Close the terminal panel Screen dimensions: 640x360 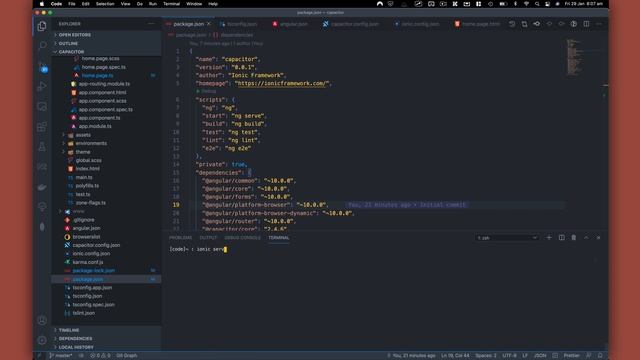598,238
